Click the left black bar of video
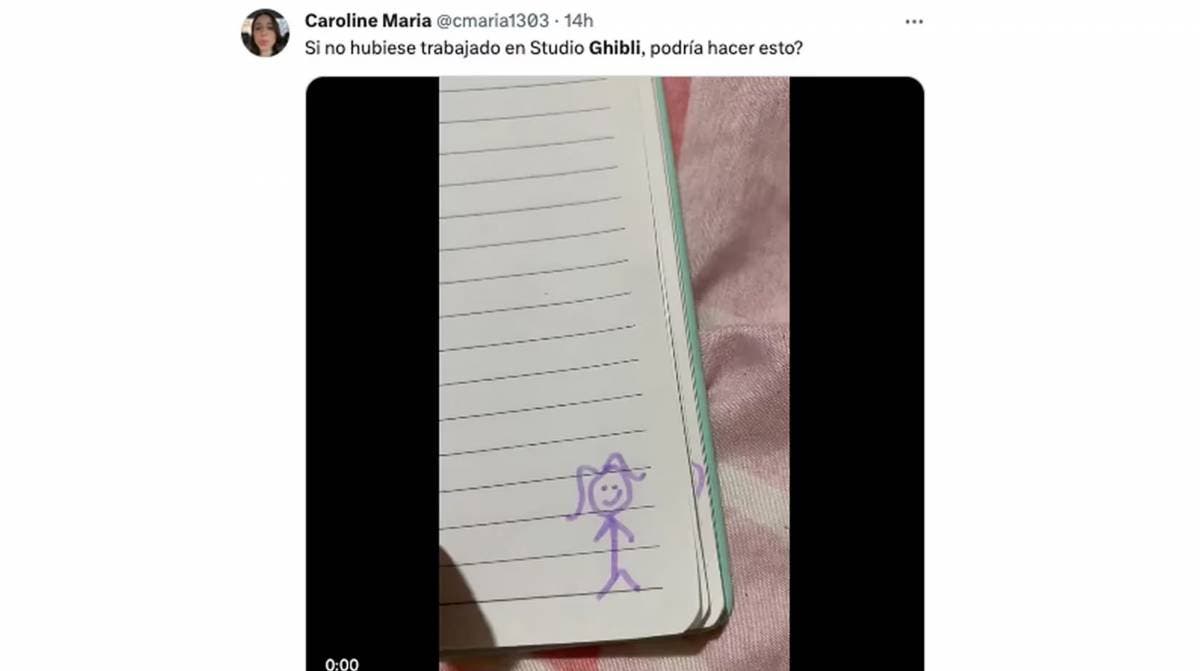This screenshot has height=671, width=1200. [372, 374]
